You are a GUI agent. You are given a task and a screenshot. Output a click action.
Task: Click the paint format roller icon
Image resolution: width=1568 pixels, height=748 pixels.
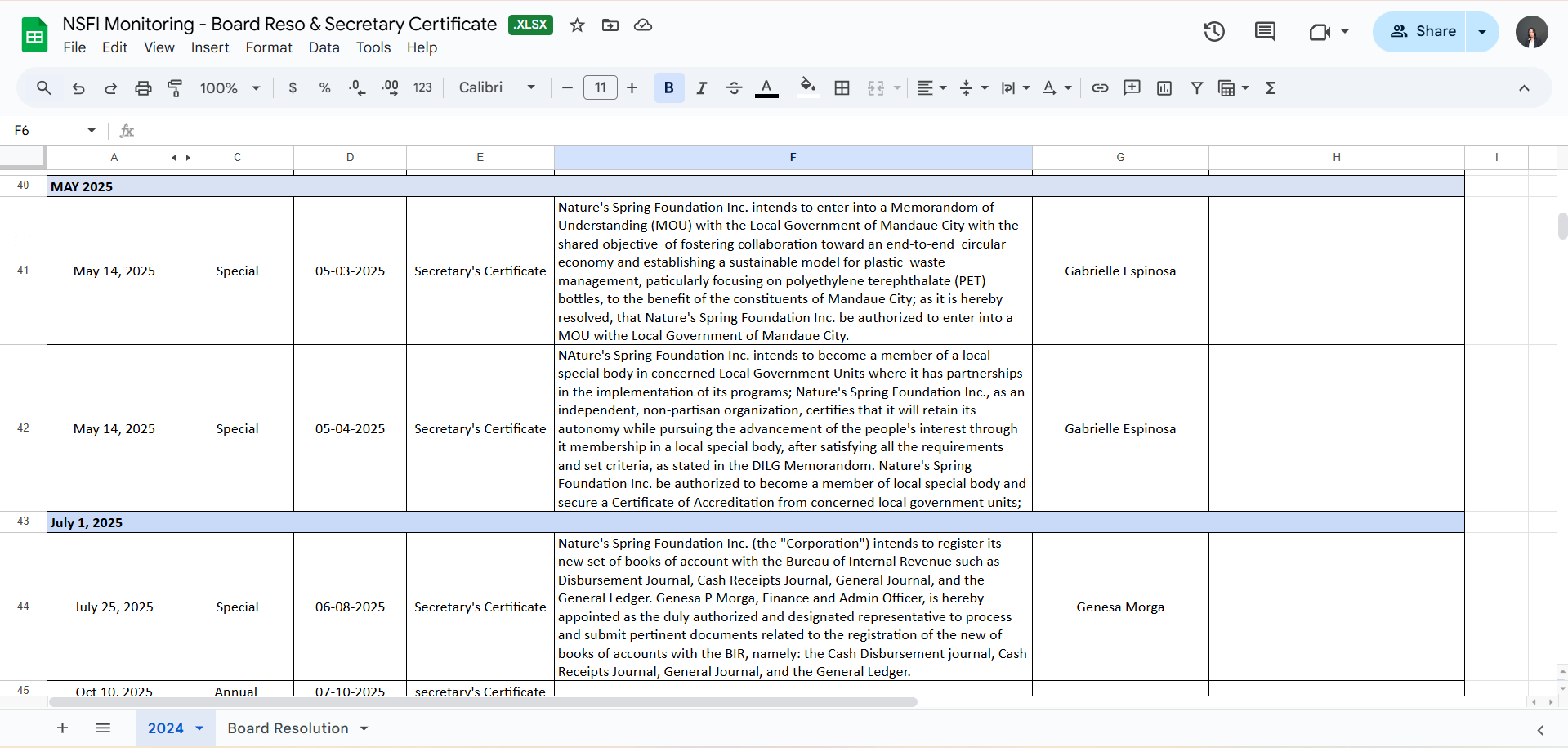[175, 88]
